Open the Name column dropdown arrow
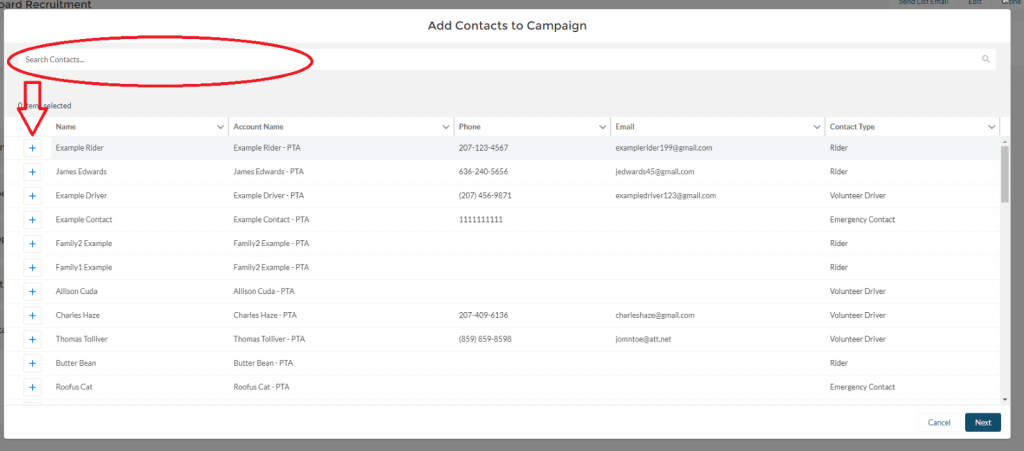Viewport: 1024px width, 451px height. [x=220, y=127]
